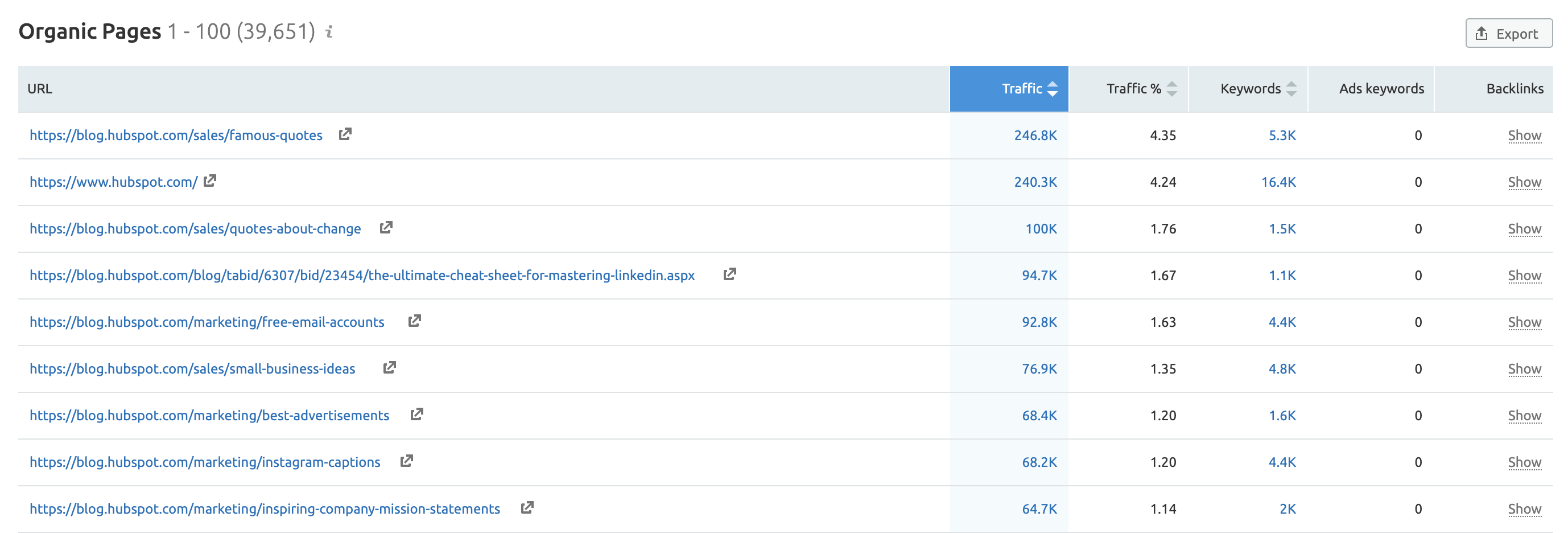Open the free-email-accounts URL link

(207, 322)
